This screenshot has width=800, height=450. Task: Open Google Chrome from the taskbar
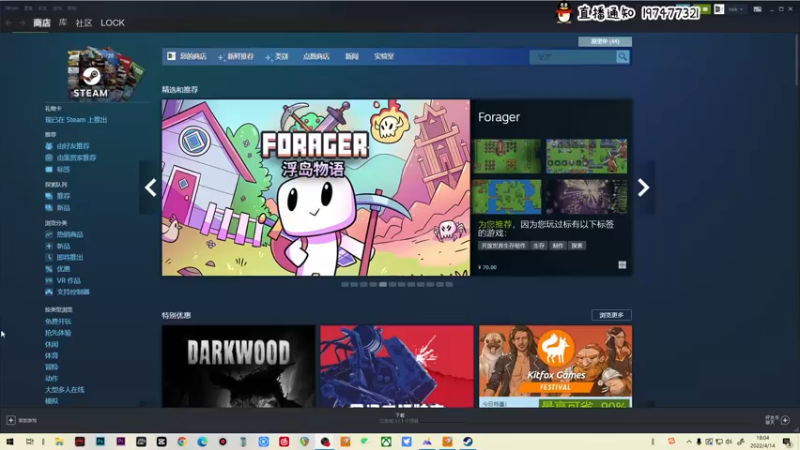point(182,441)
